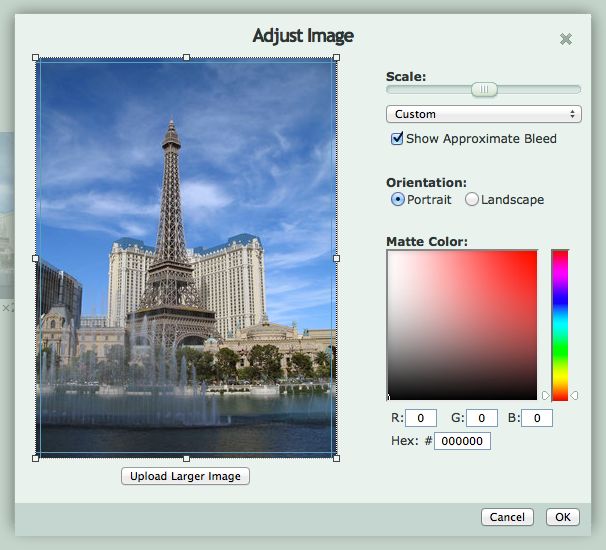Click the left-middle crop handle
The height and width of the screenshot is (550, 606).
point(36,258)
